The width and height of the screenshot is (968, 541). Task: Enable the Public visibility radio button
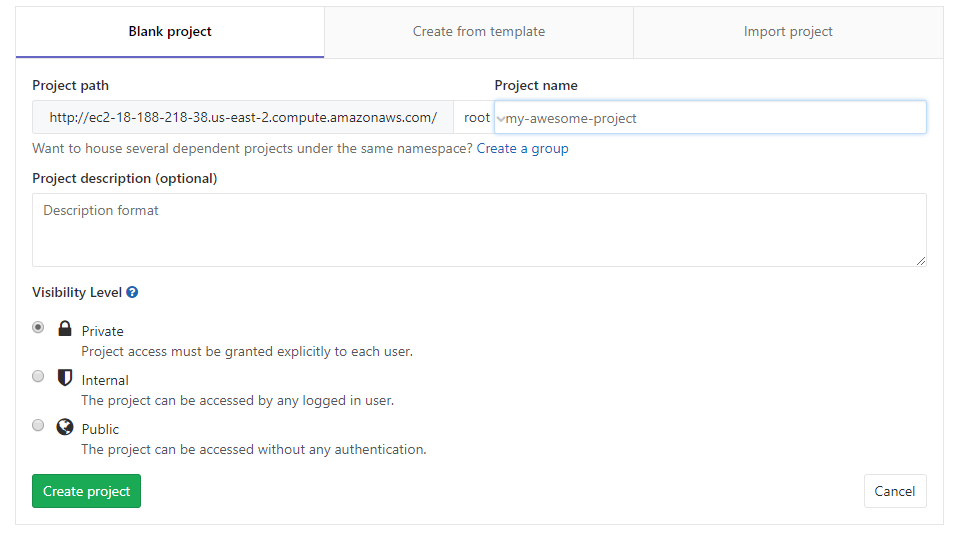(x=38, y=425)
